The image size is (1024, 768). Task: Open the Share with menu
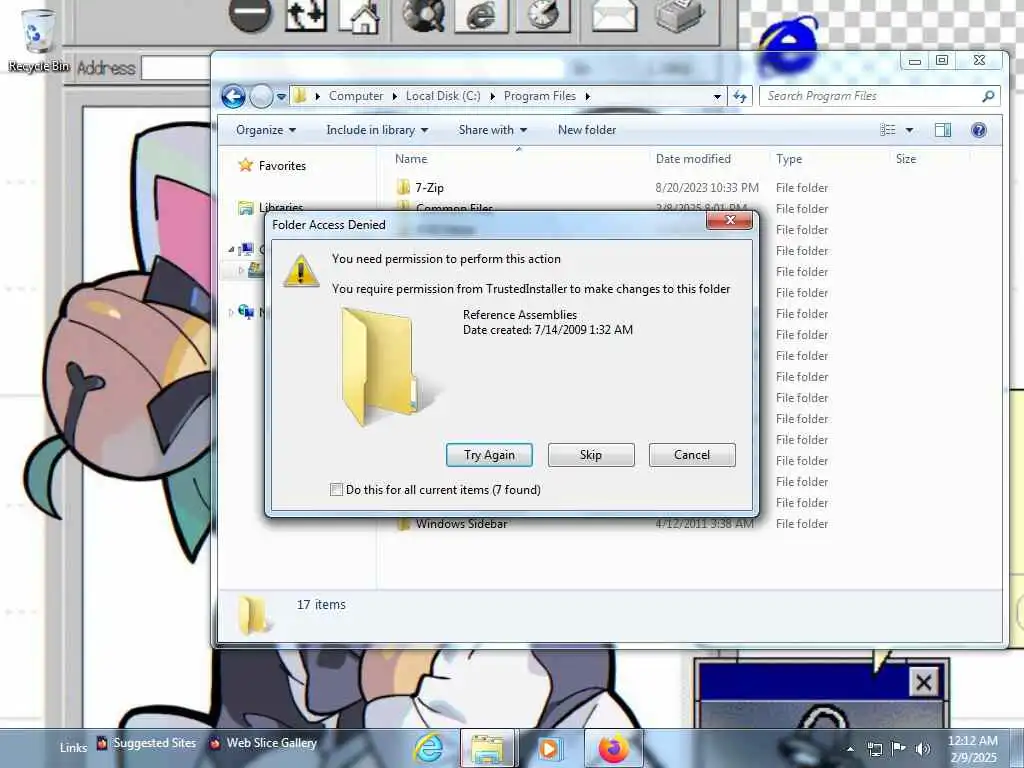click(x=492, y=130)
